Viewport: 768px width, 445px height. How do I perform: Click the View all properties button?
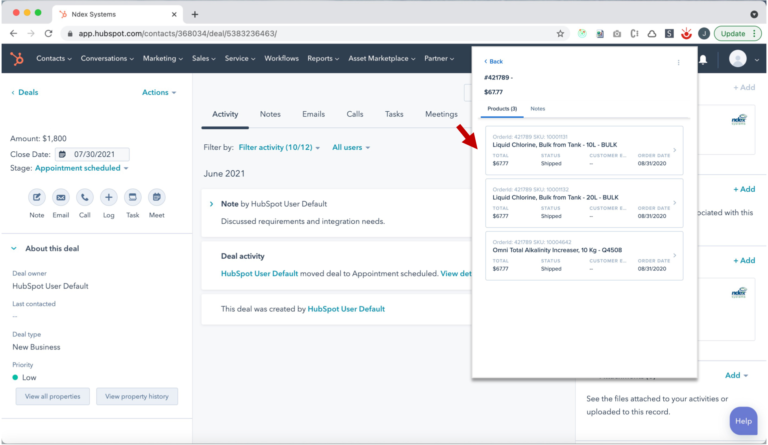pos(52,397)
